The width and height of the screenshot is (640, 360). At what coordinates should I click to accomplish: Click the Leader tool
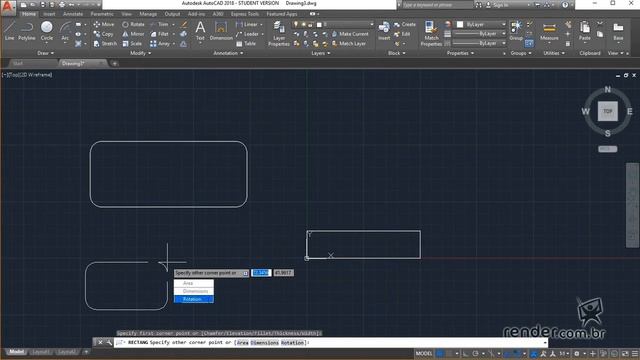(x=247, y=34)
